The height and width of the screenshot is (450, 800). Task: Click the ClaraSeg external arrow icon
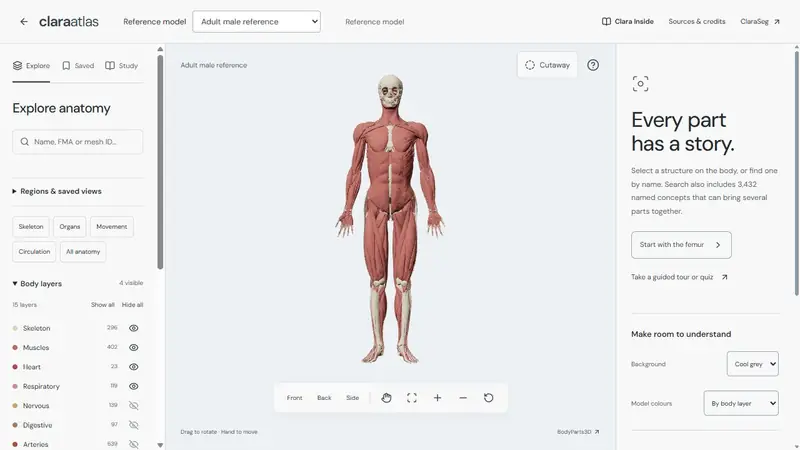click(x=777, y=21)
